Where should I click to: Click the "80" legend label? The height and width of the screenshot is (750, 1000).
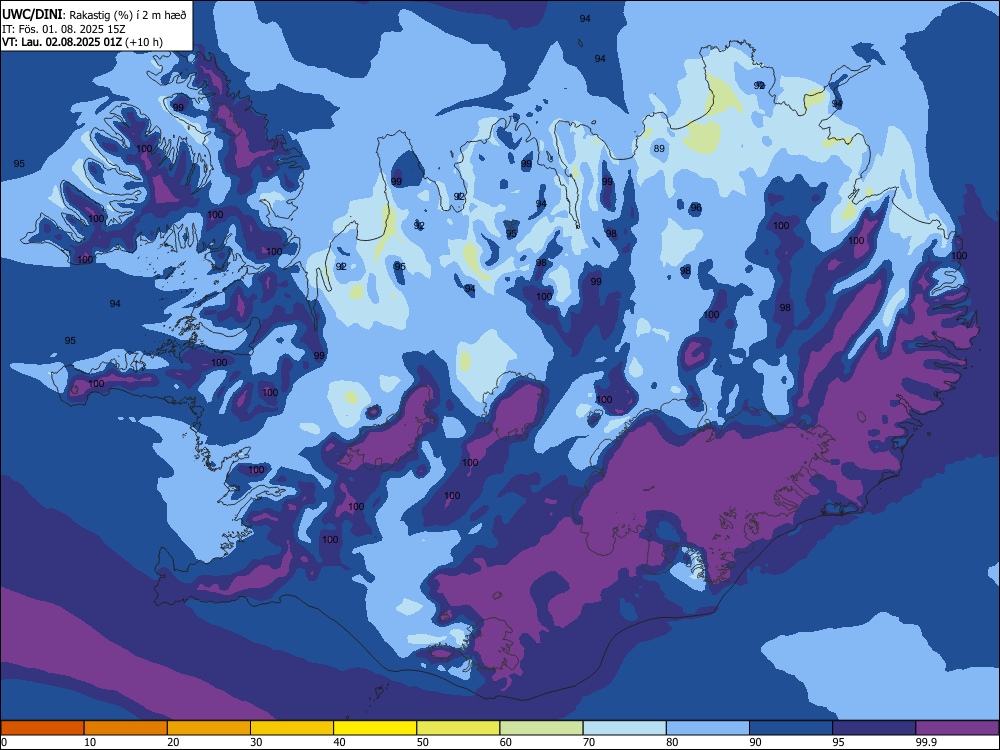[x=672, y=742]
